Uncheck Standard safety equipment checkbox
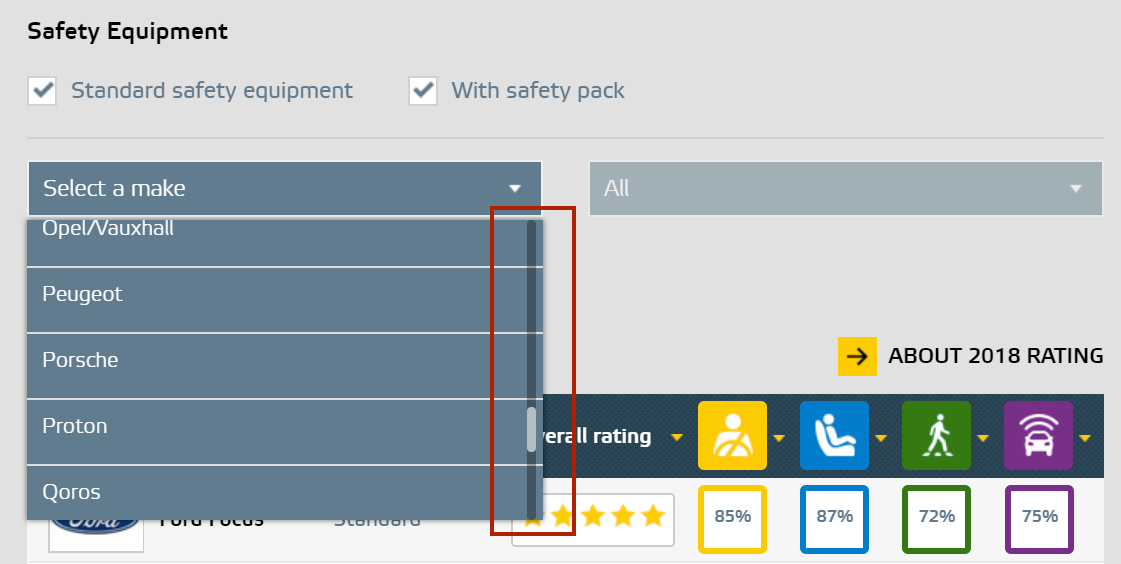The height and width of the screenshot is (564, 1121). [42, 91]
